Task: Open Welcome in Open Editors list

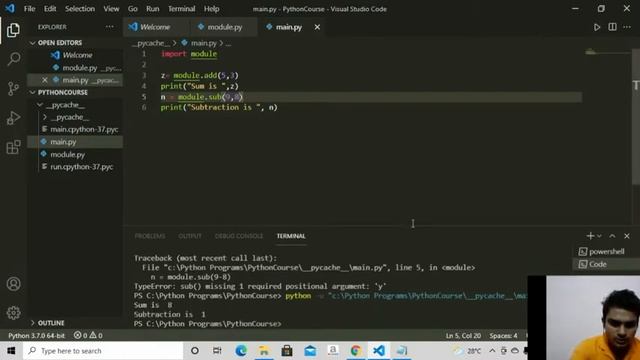Action: click(77, 55)
